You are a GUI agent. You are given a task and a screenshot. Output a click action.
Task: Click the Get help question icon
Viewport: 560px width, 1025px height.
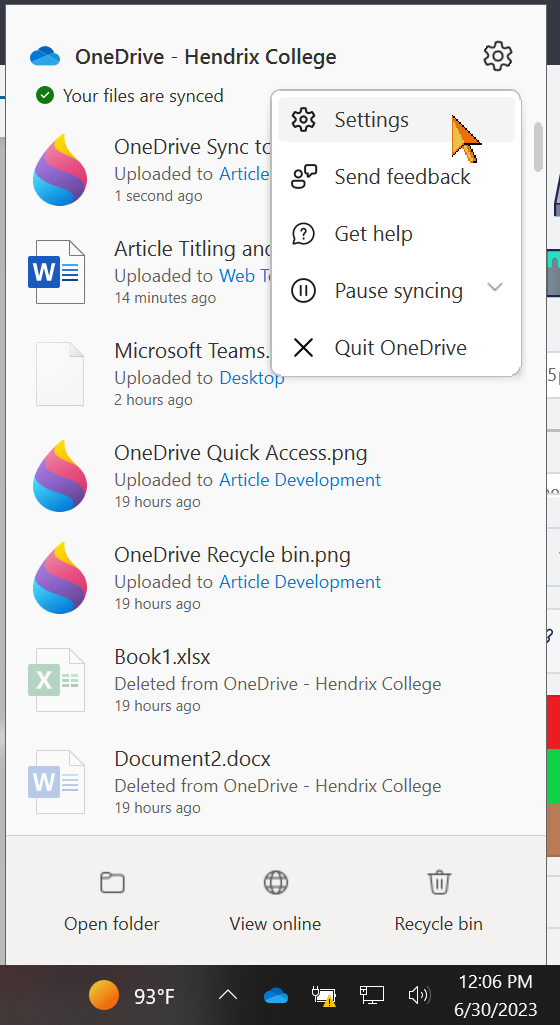(303, 233)
